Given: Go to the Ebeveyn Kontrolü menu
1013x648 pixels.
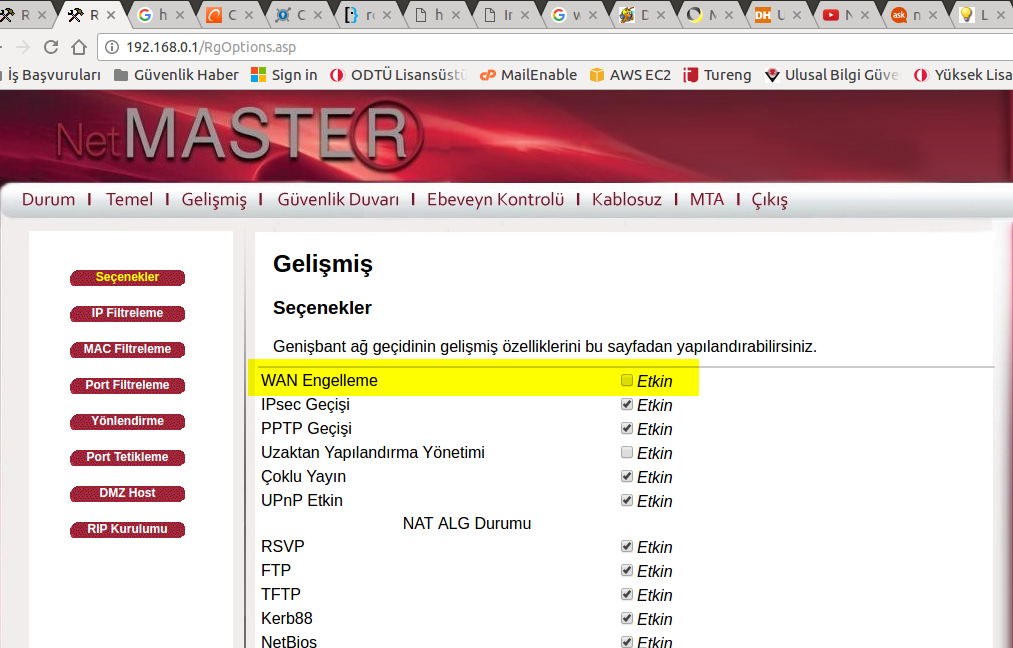Looking at the screenshot, I should tap(495, 199).
